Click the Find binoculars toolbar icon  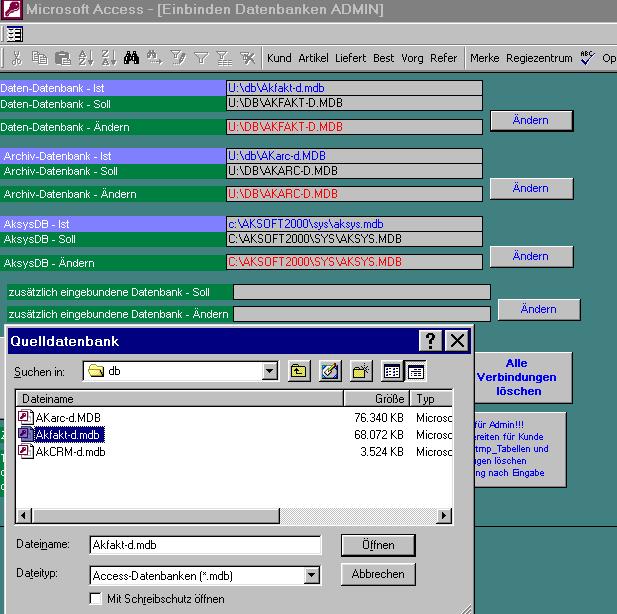pyautogui.click(x=131, y=58)
